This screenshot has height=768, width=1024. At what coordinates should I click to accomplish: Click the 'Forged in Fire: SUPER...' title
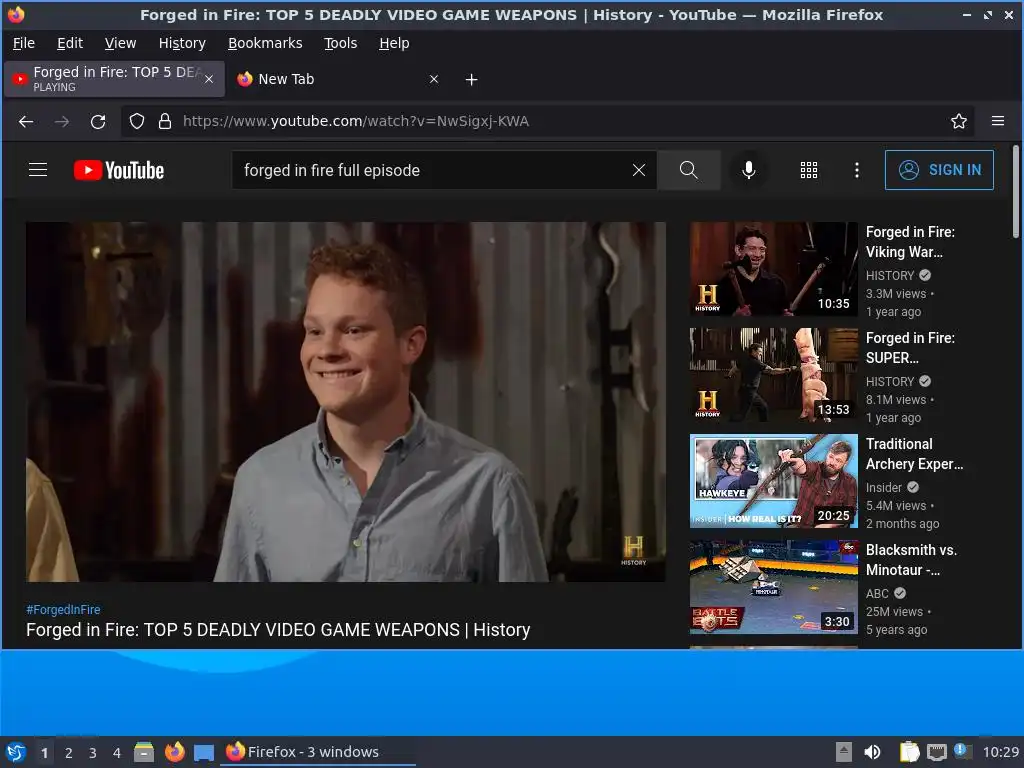click(910, 347)
